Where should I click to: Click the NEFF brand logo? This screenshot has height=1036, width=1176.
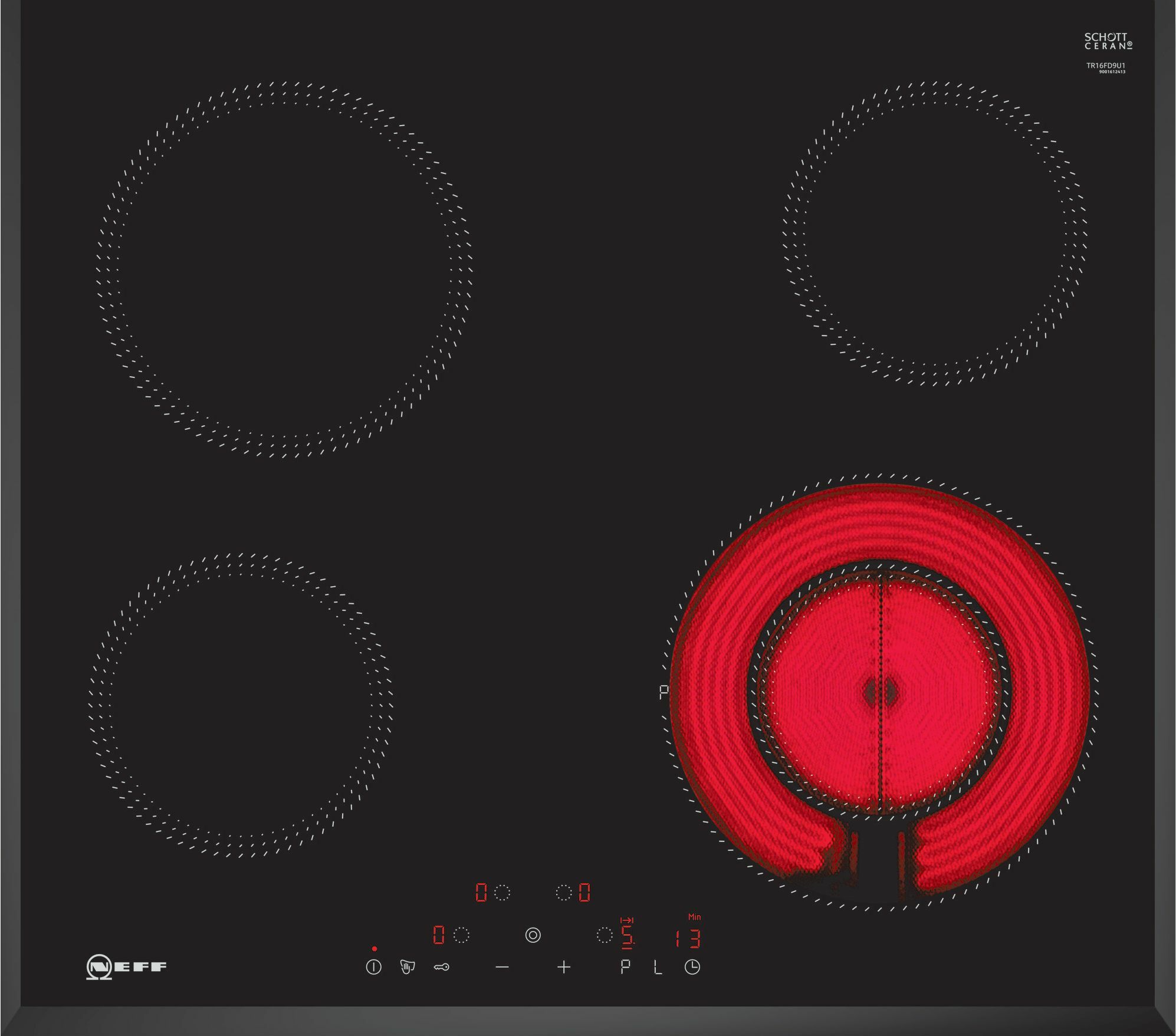click(126, 966)
